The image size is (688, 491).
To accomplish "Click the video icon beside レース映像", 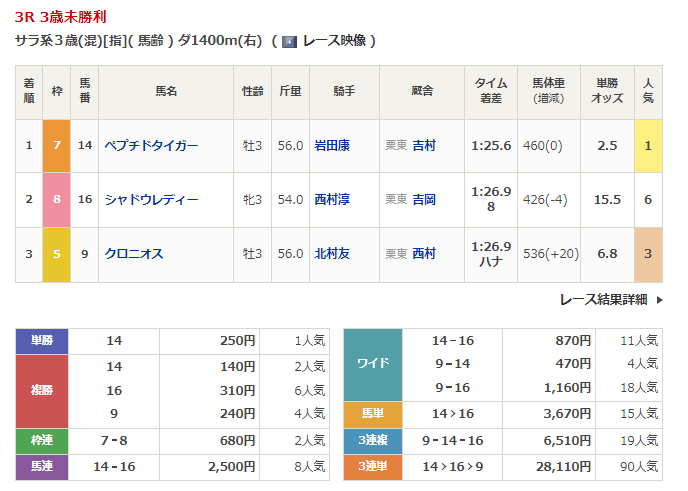I will point(289,41).
